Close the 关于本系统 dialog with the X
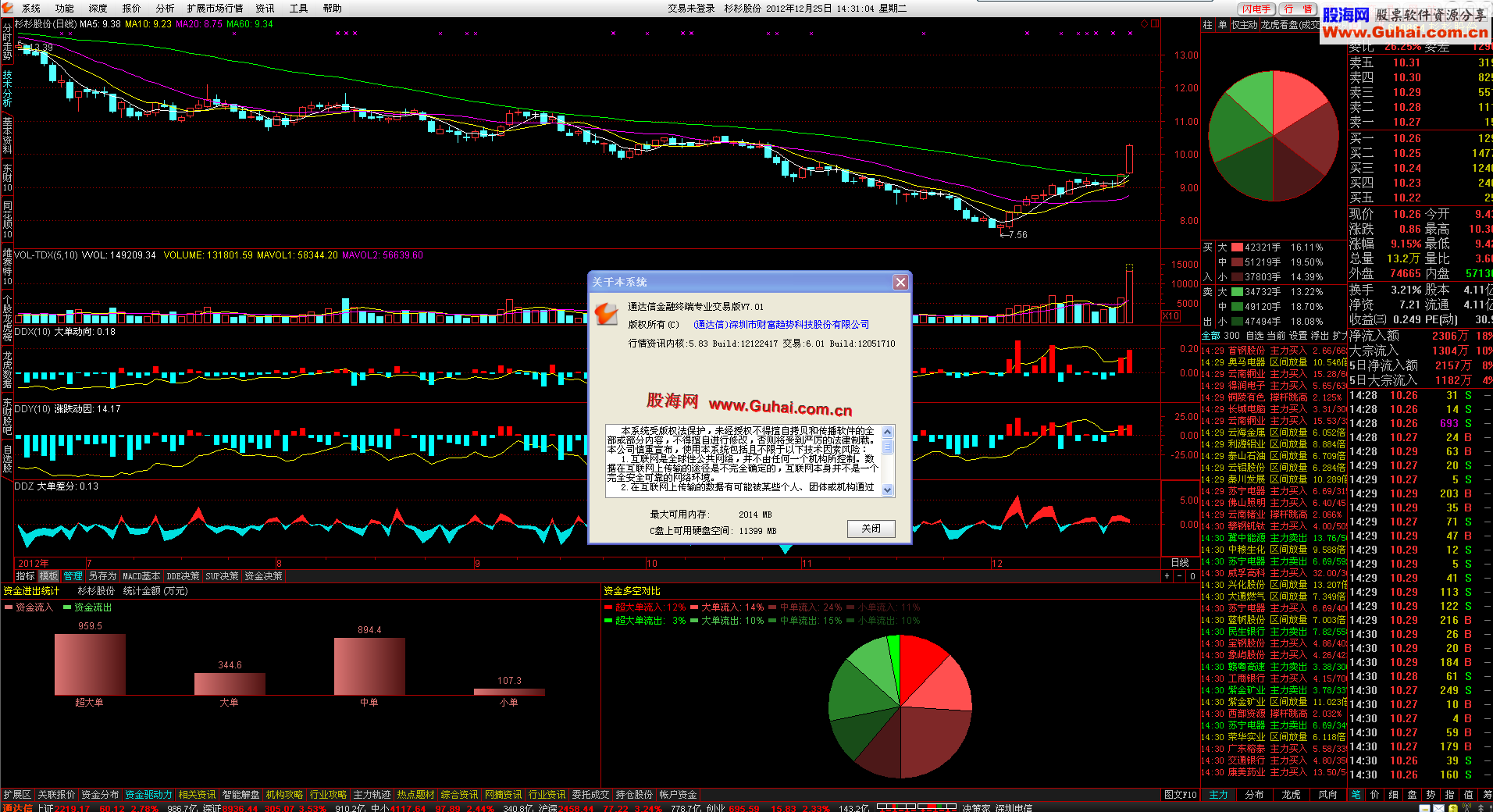 click(x=900, y=282)
